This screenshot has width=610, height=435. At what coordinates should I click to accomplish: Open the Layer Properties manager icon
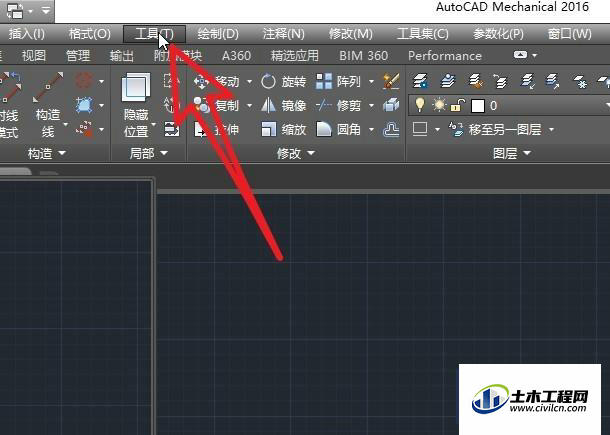click(x=420, y=81)
